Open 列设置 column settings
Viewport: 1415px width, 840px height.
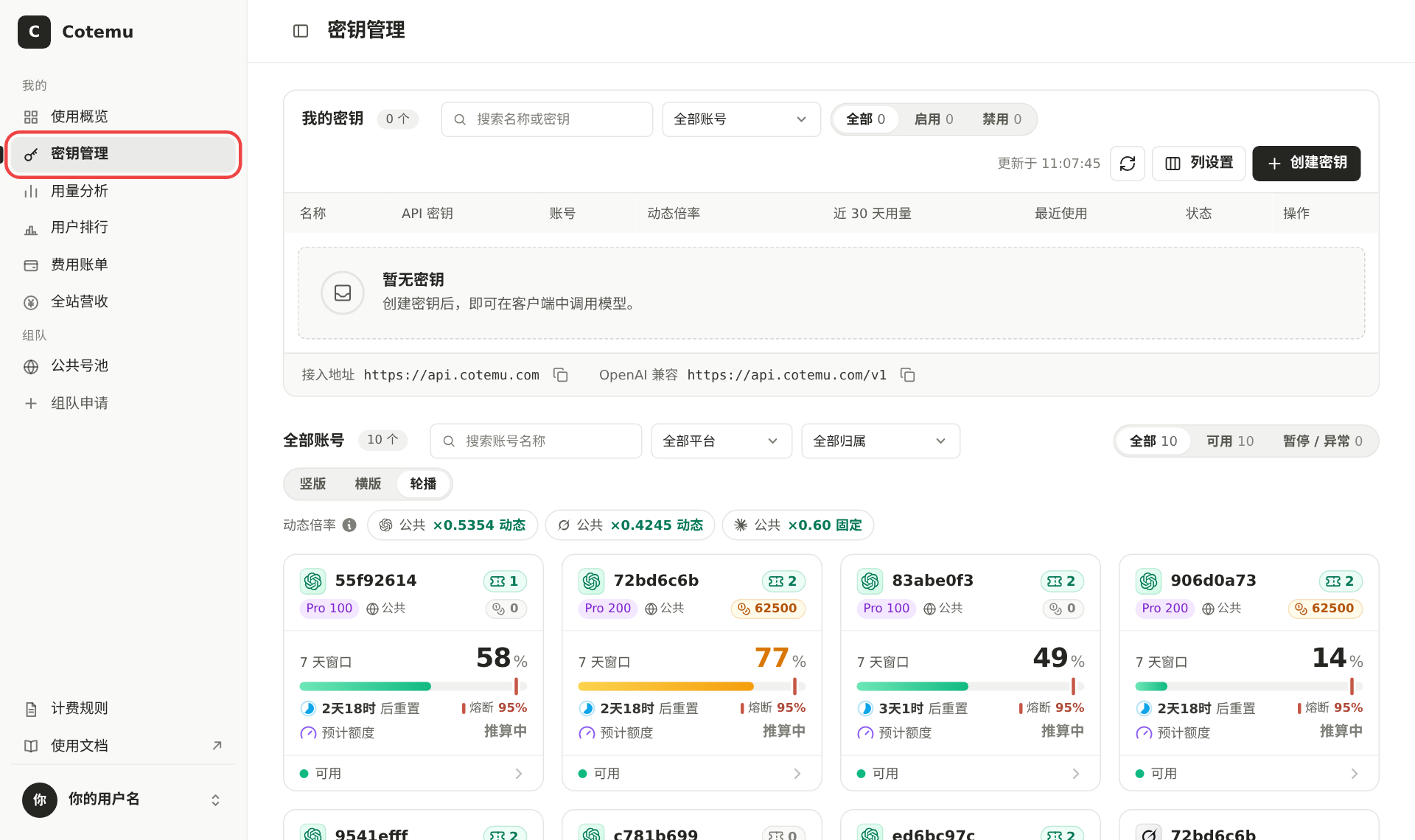[1198, 163]
